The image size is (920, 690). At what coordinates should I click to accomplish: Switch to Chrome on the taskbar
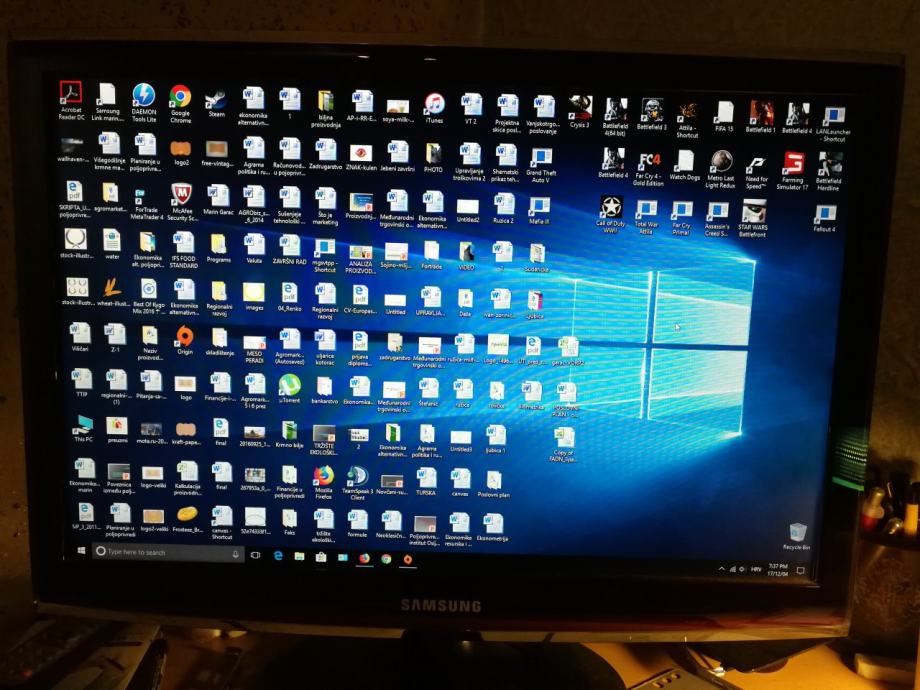click(386, 559)
